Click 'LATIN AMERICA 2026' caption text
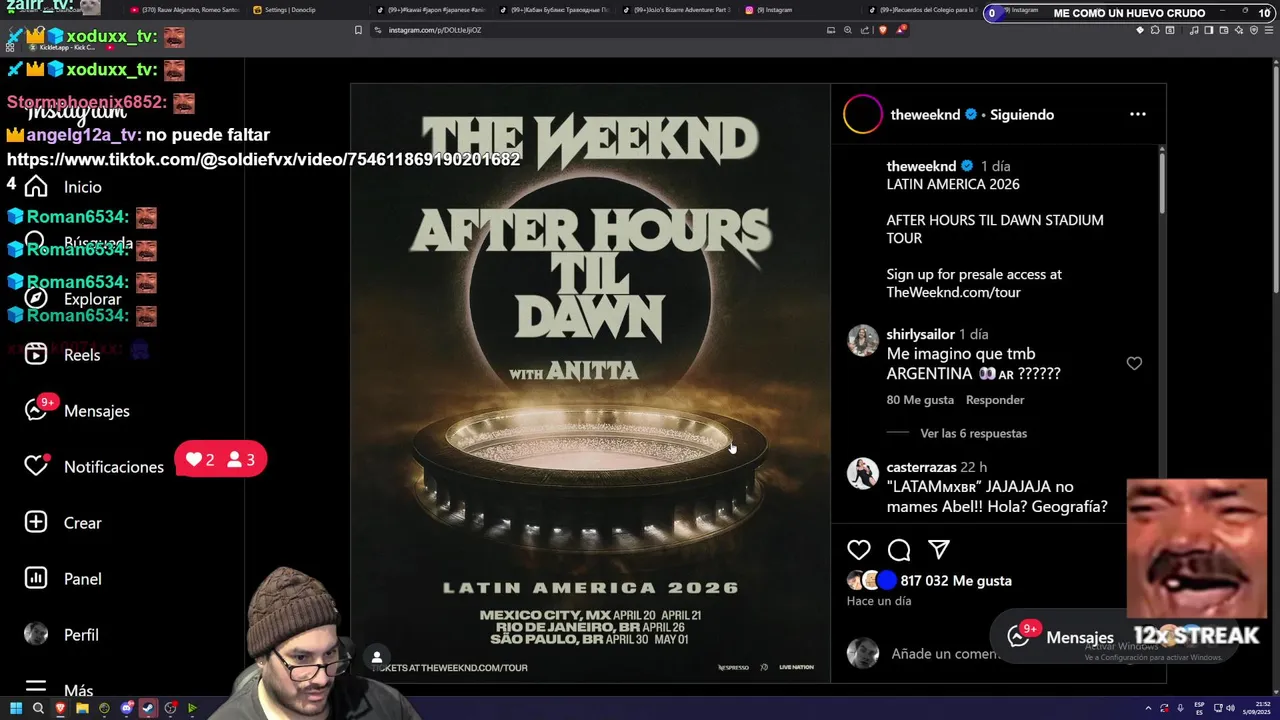 point(953,184)
